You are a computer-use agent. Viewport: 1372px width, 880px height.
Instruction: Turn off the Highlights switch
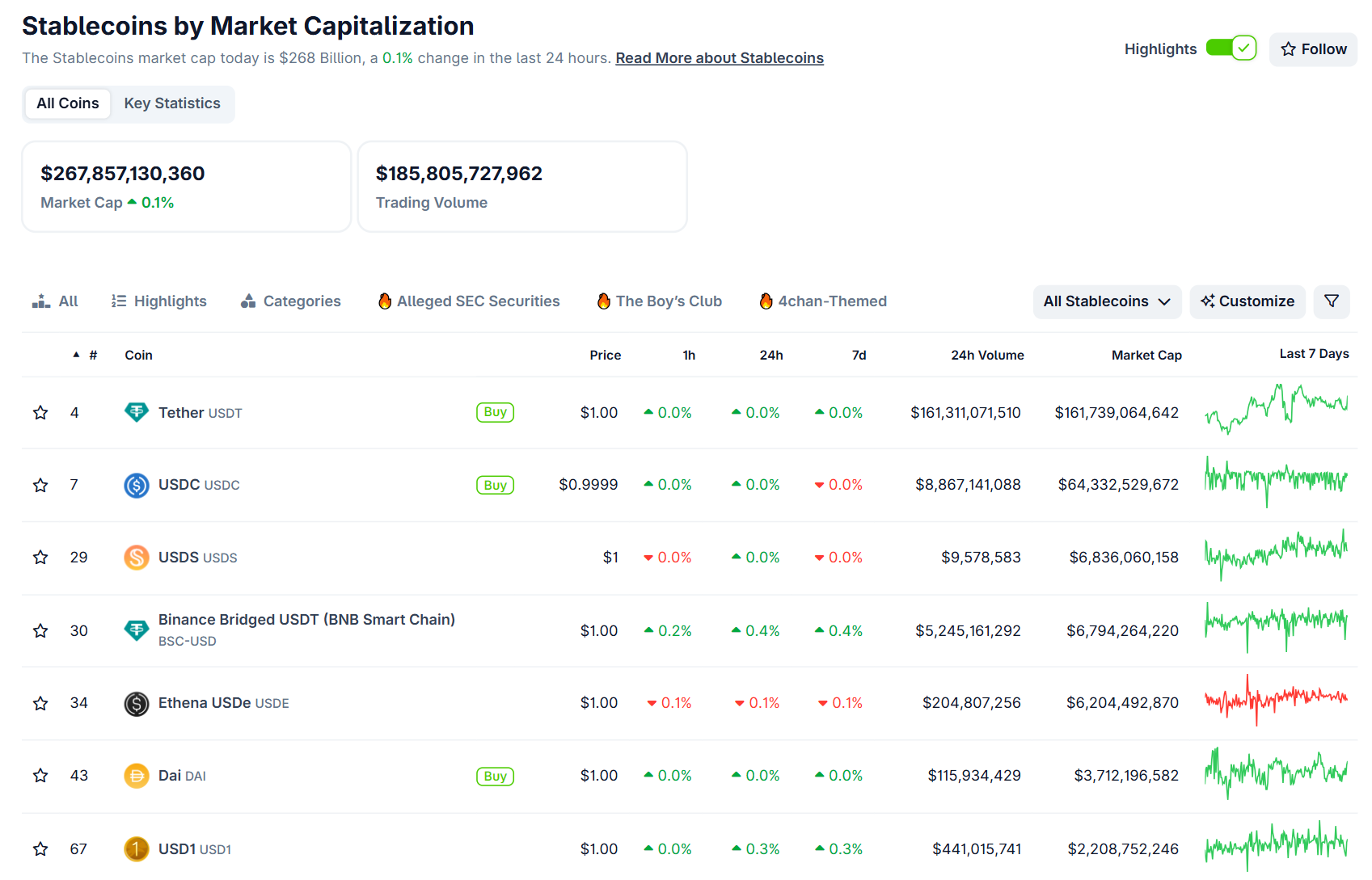[x=1231, y=48]
